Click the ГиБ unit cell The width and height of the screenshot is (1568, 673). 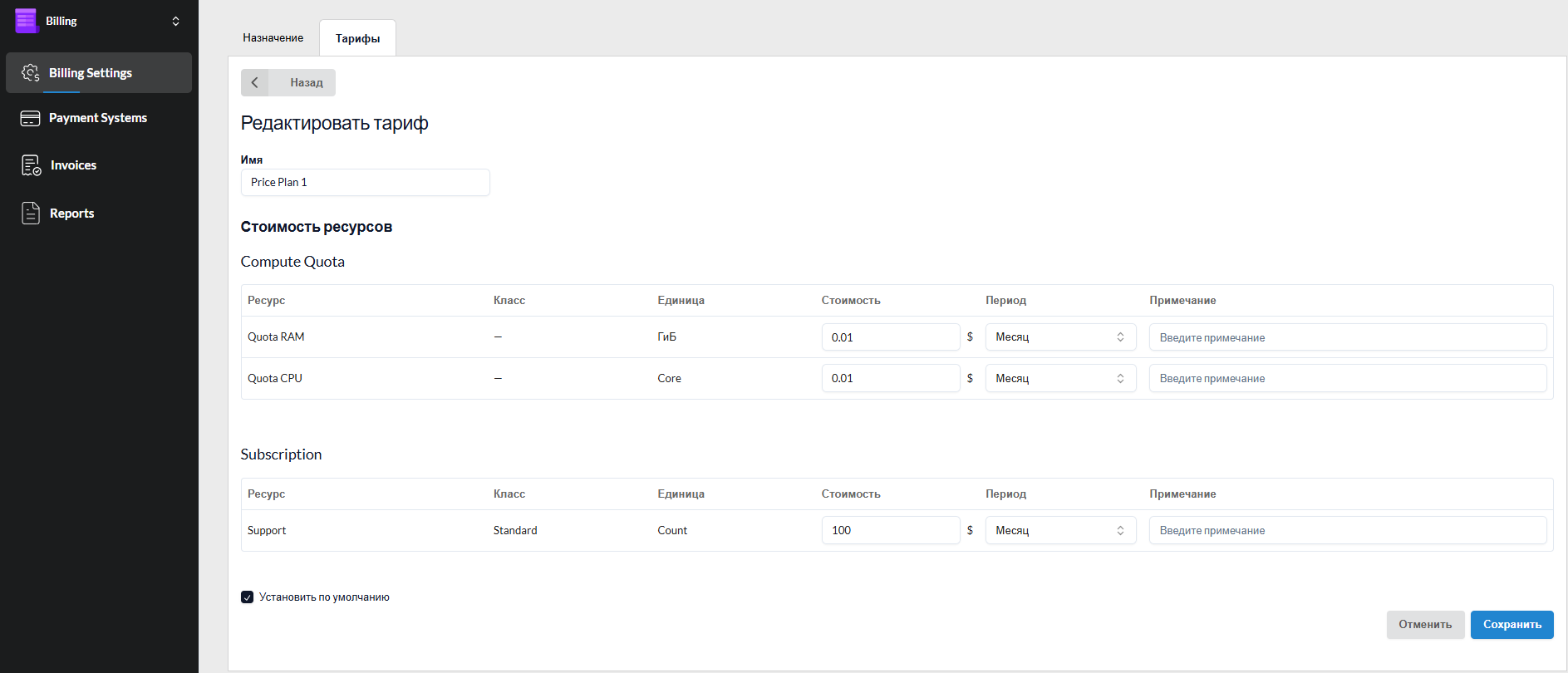667,337
